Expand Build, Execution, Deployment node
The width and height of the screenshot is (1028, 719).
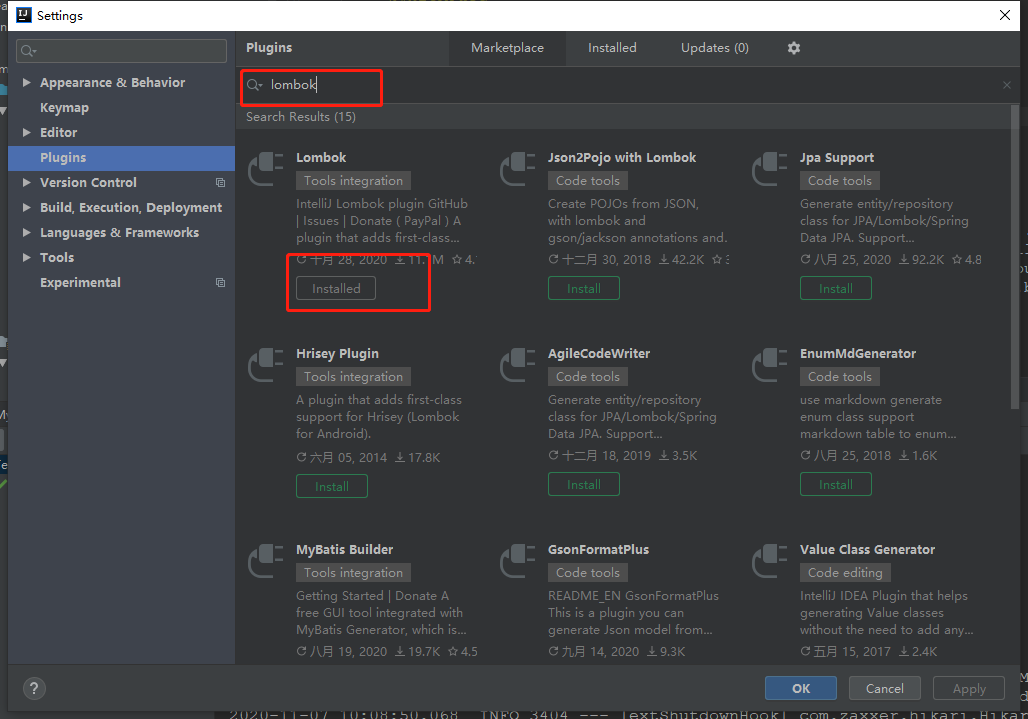27,207
